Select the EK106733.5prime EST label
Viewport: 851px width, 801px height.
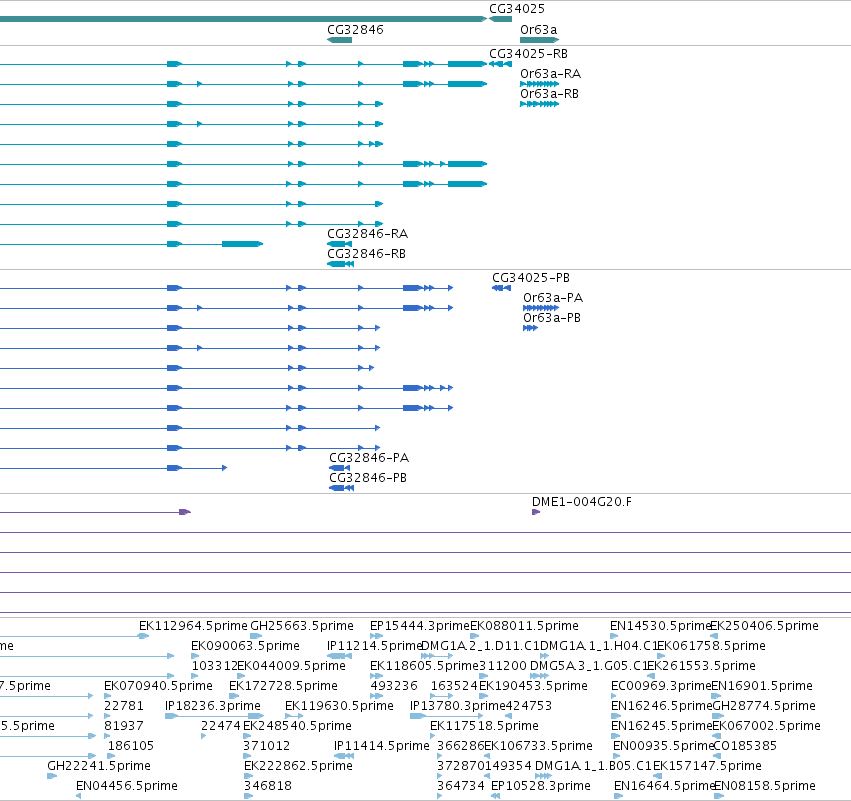538,746
